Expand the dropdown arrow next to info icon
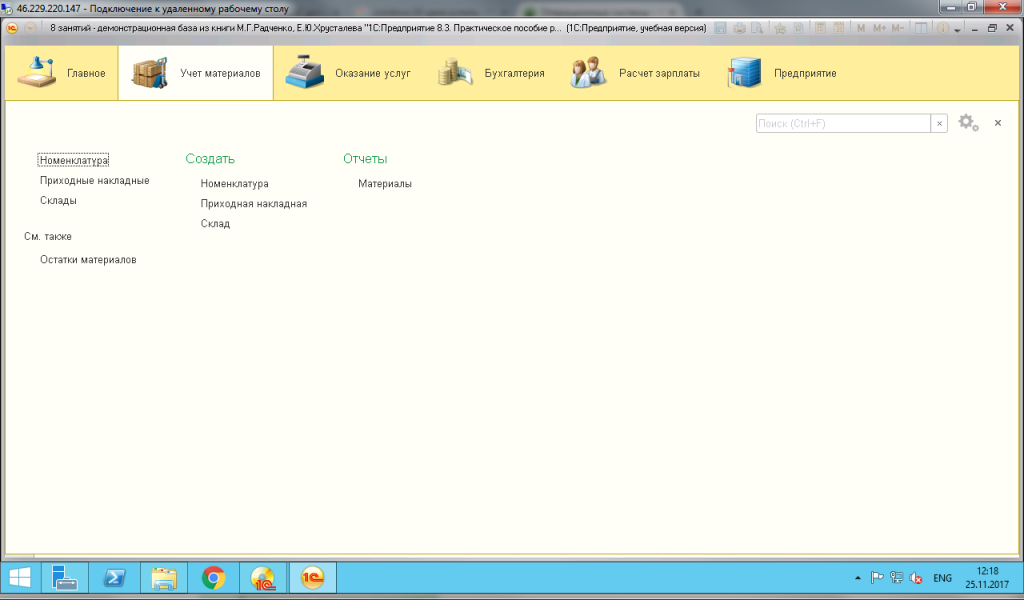This screenshot has height=600, width=1024. pyautogui.click(x=957, y=29)
